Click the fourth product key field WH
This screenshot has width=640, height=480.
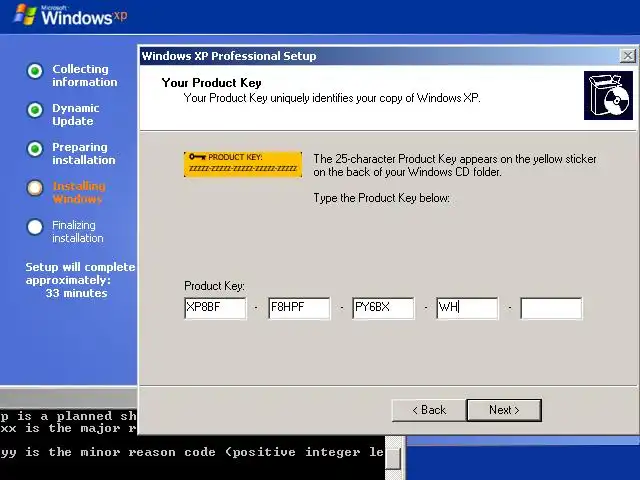(x=467, y=308)
